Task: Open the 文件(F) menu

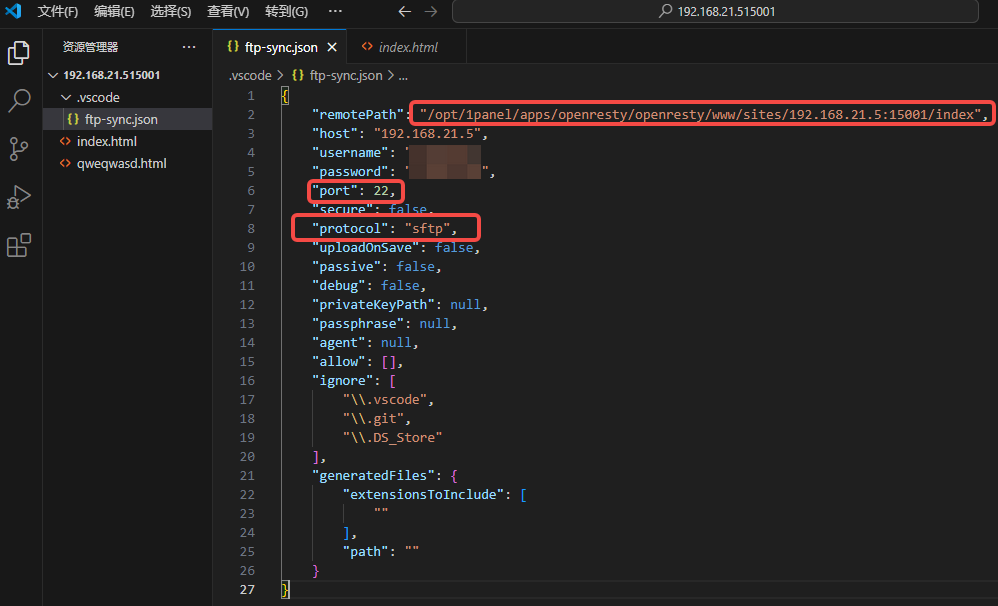Action: (57, 12)
